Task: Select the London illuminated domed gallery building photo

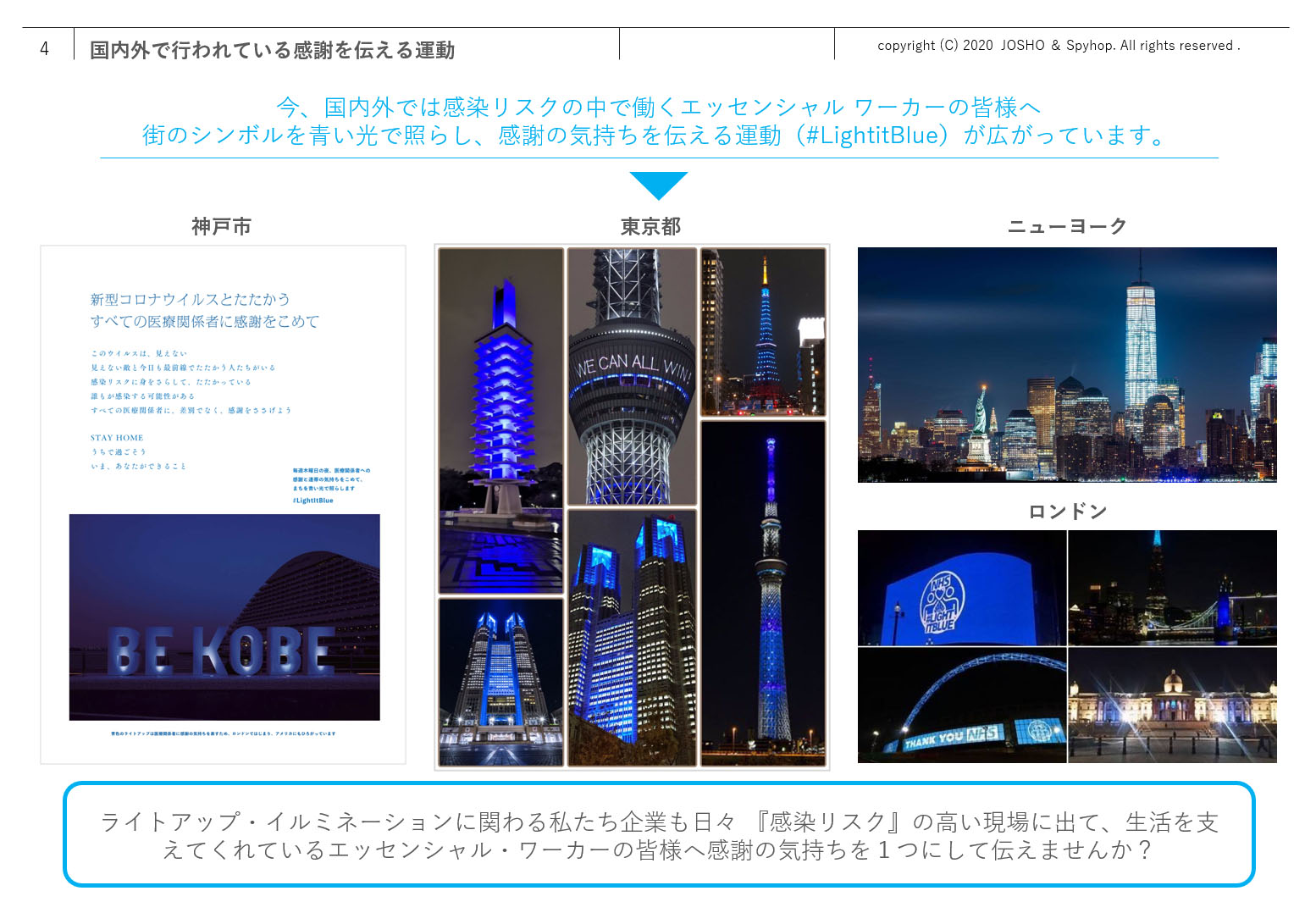Action: [1173, 705]
